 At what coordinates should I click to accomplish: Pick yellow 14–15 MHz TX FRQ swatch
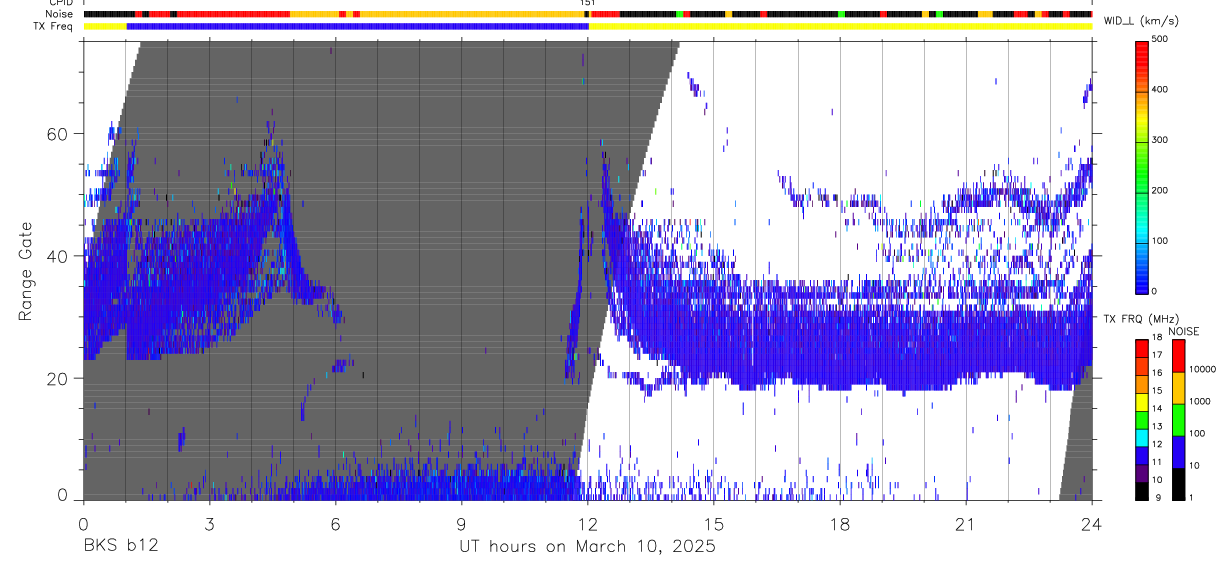point(1142,401)
